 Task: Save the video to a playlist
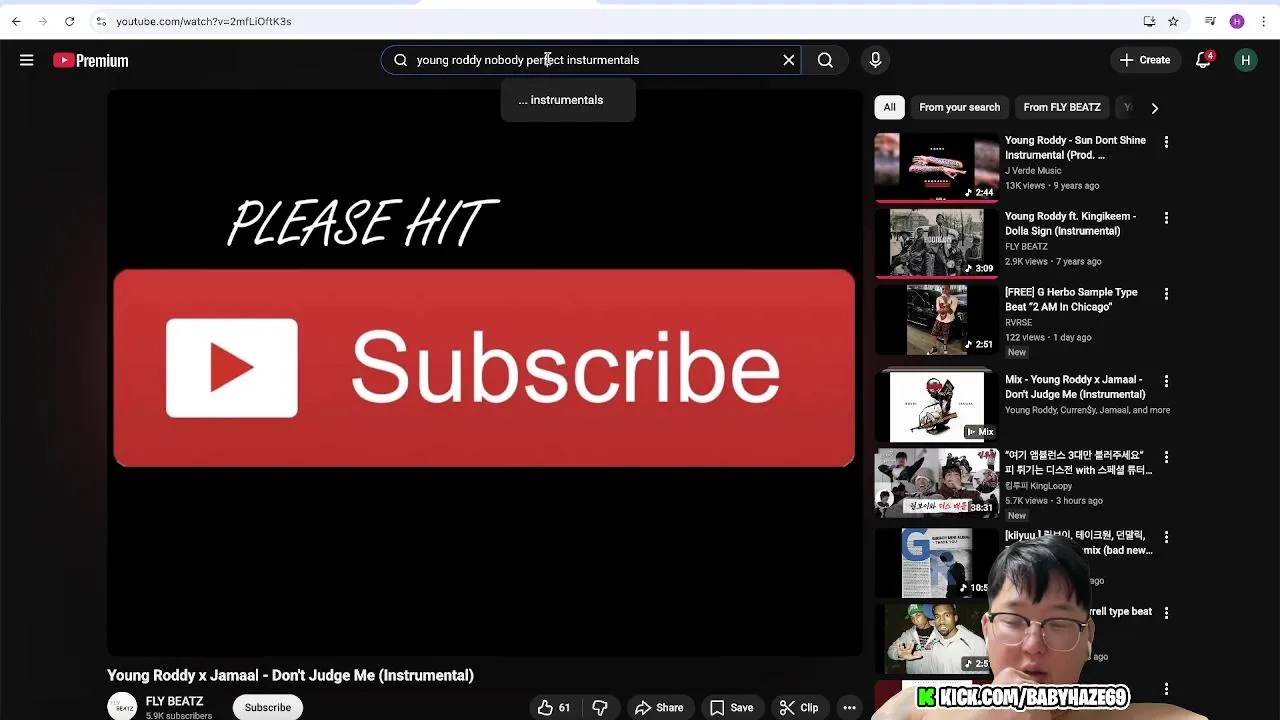coord(731,707)
